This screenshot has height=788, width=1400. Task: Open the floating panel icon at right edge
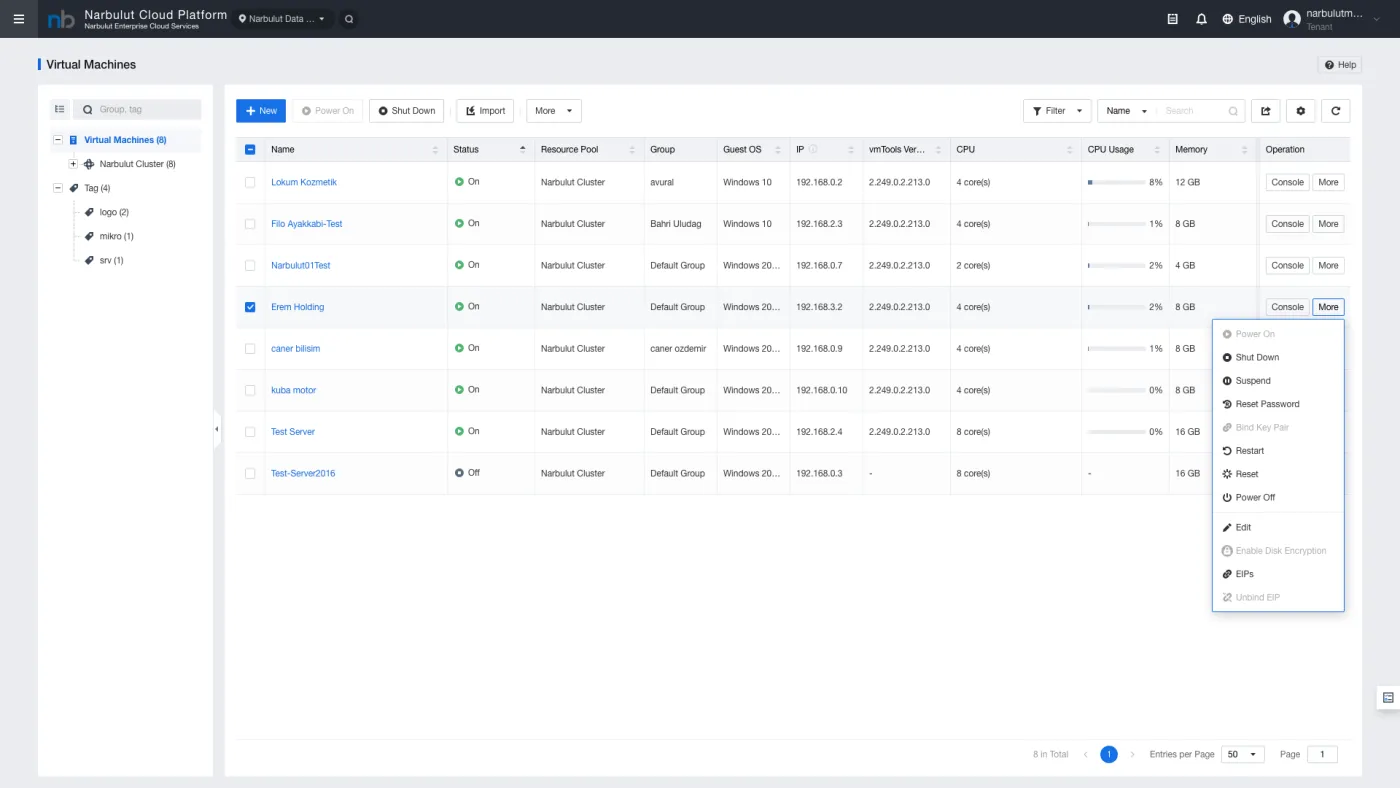(1388, 697)
